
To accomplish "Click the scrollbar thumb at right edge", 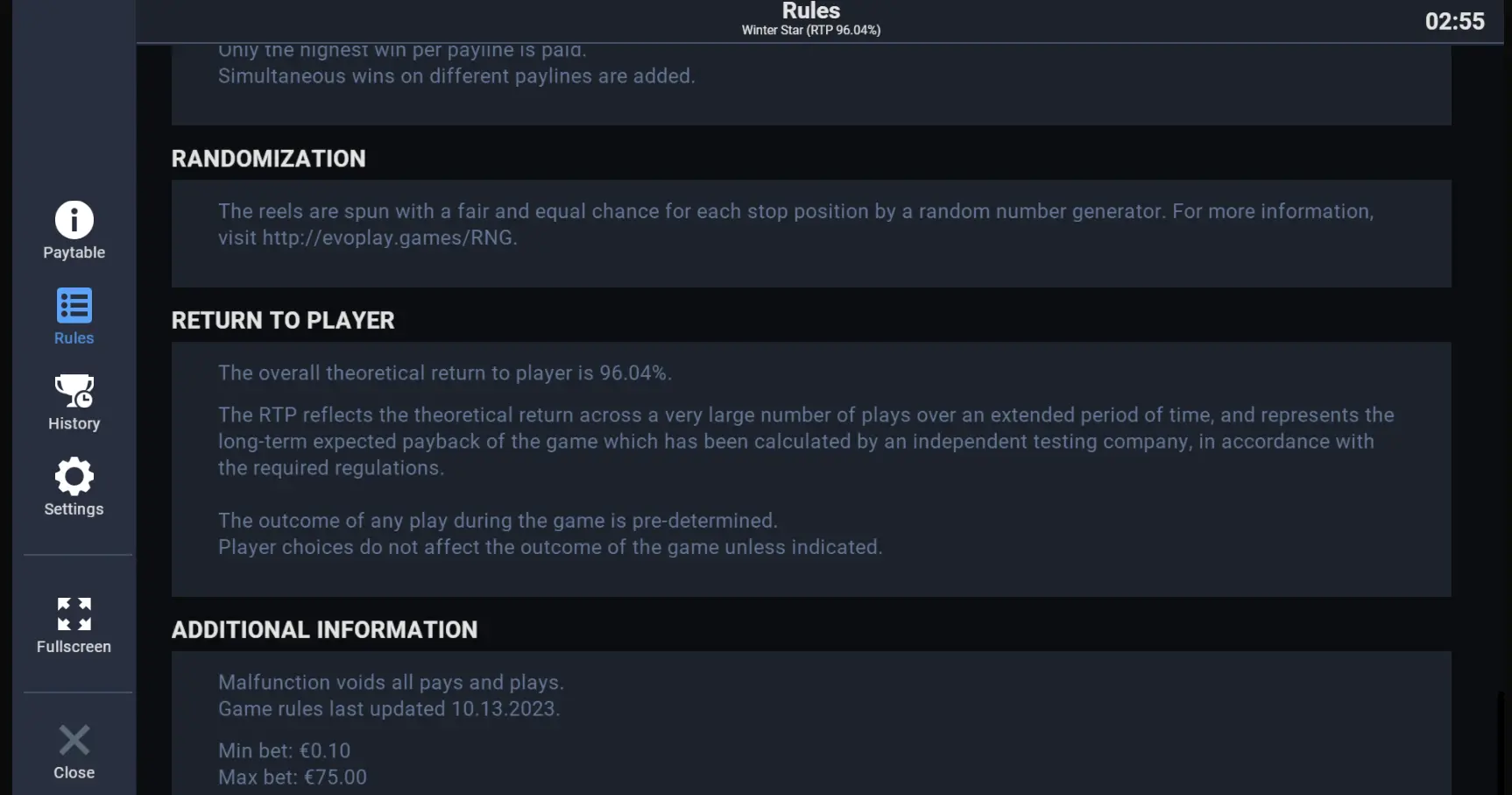I will pos(1501,743).
